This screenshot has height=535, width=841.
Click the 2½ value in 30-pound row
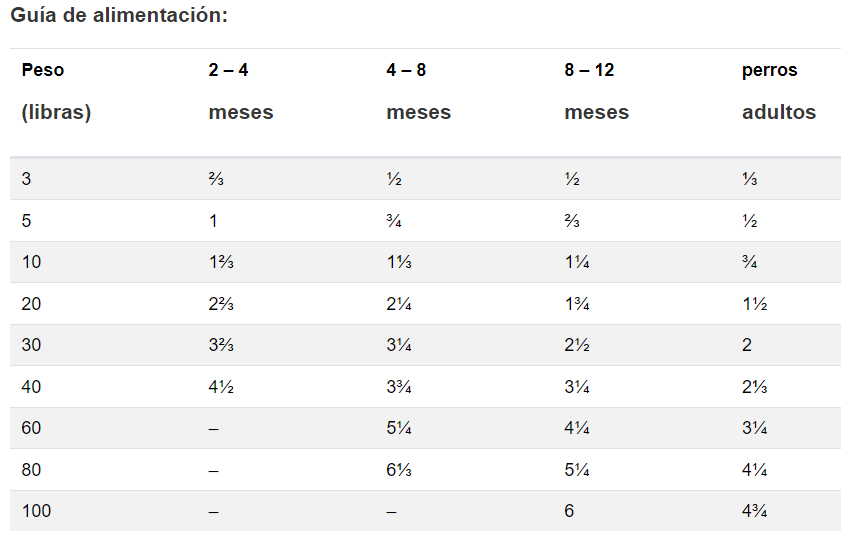577,345
